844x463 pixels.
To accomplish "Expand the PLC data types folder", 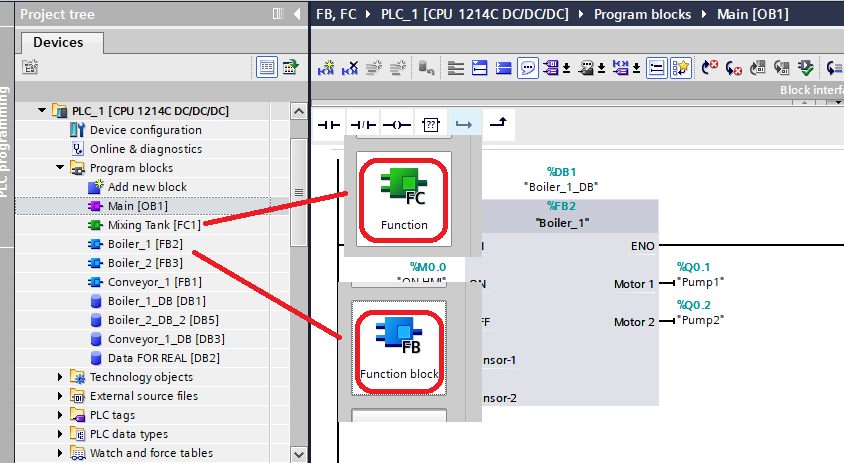I will point(60,434).
